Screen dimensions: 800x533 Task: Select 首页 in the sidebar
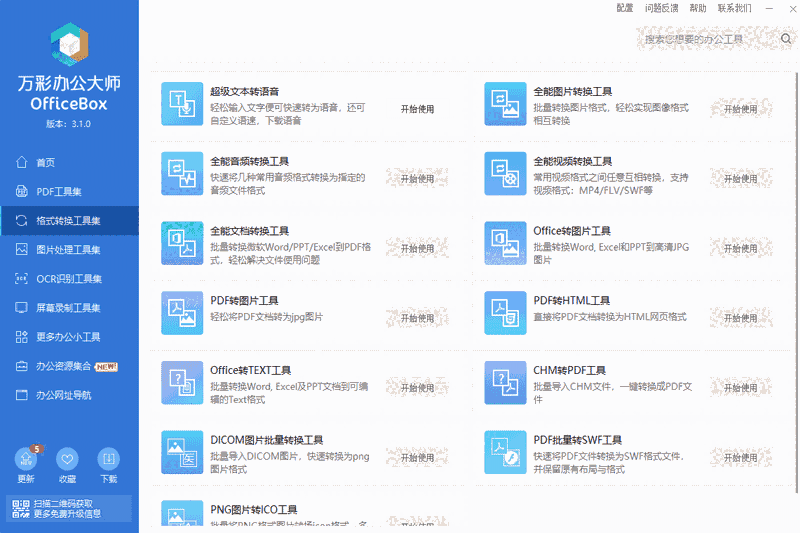click(69, 162)
